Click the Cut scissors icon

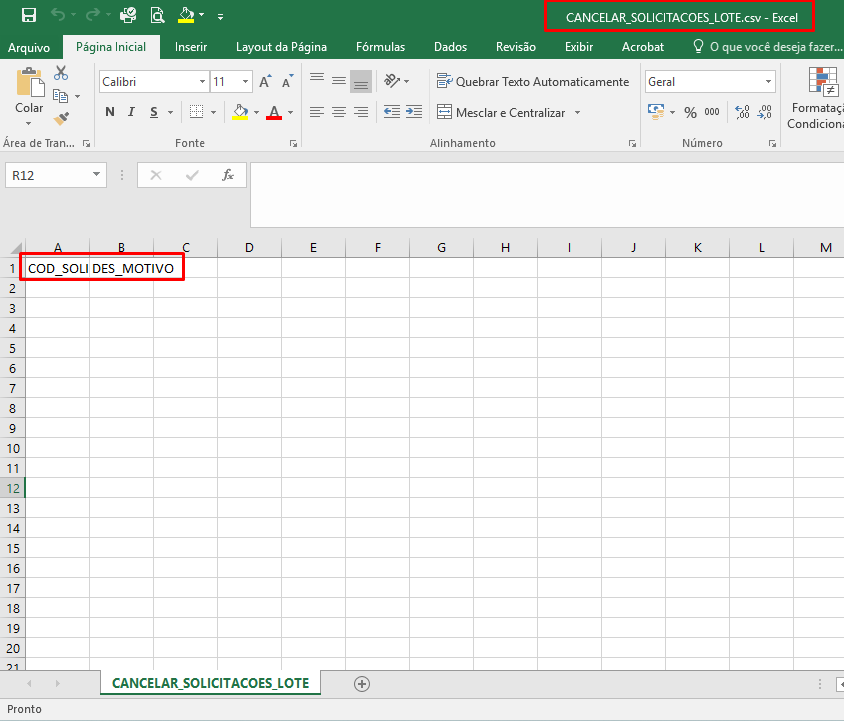[61, 73]
